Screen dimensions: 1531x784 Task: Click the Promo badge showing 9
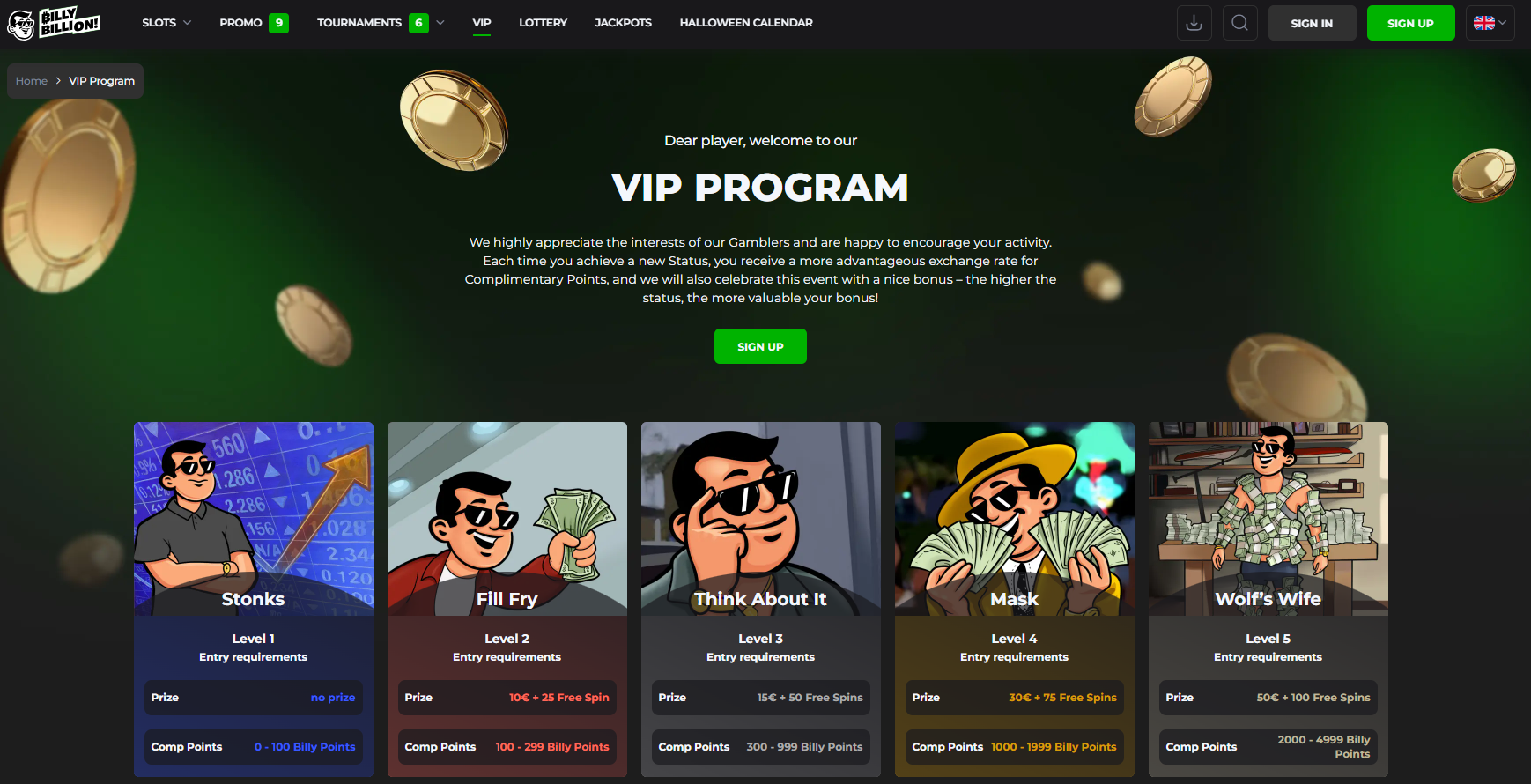(278, 23)
